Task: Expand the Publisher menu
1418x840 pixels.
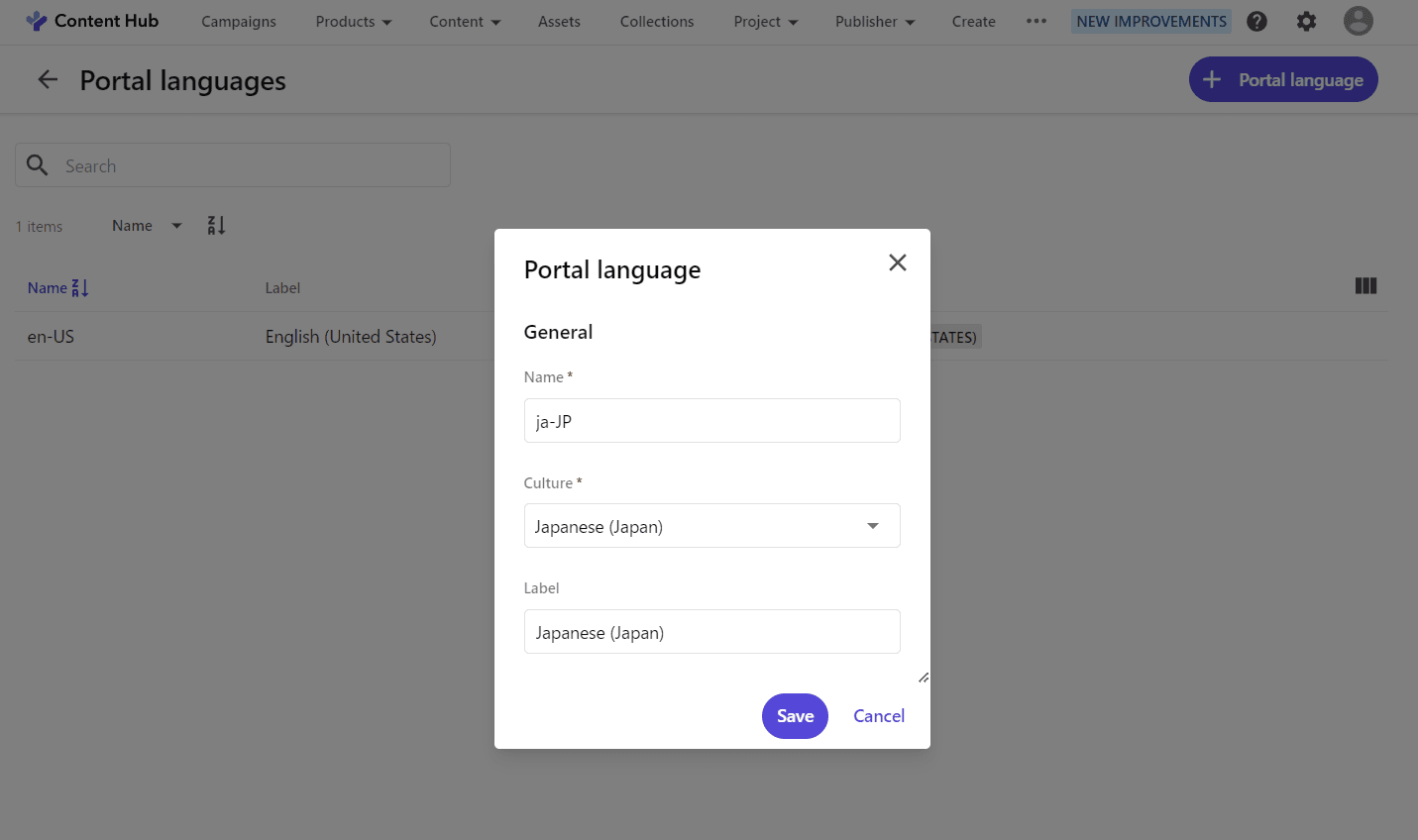Action: [874, 22]
